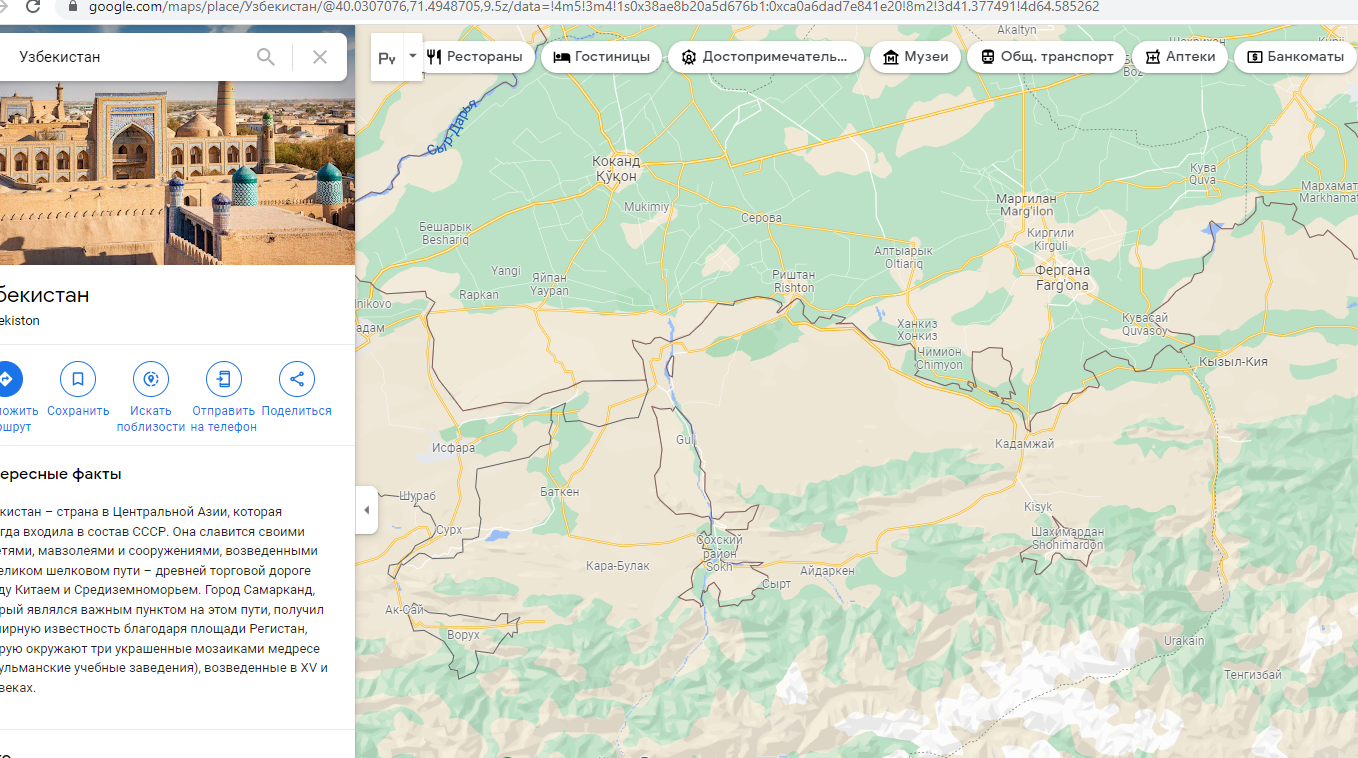The image size is (1358, 758).
Task: Click the blue route directions icon
Action: (7, 379)
